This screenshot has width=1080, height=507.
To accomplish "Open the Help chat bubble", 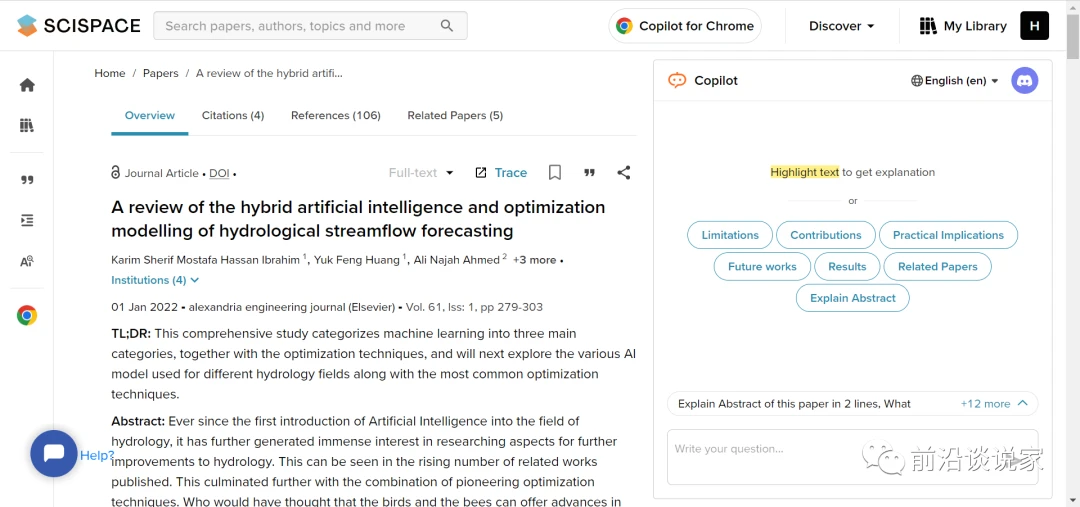I will click(x=54, y=454).
